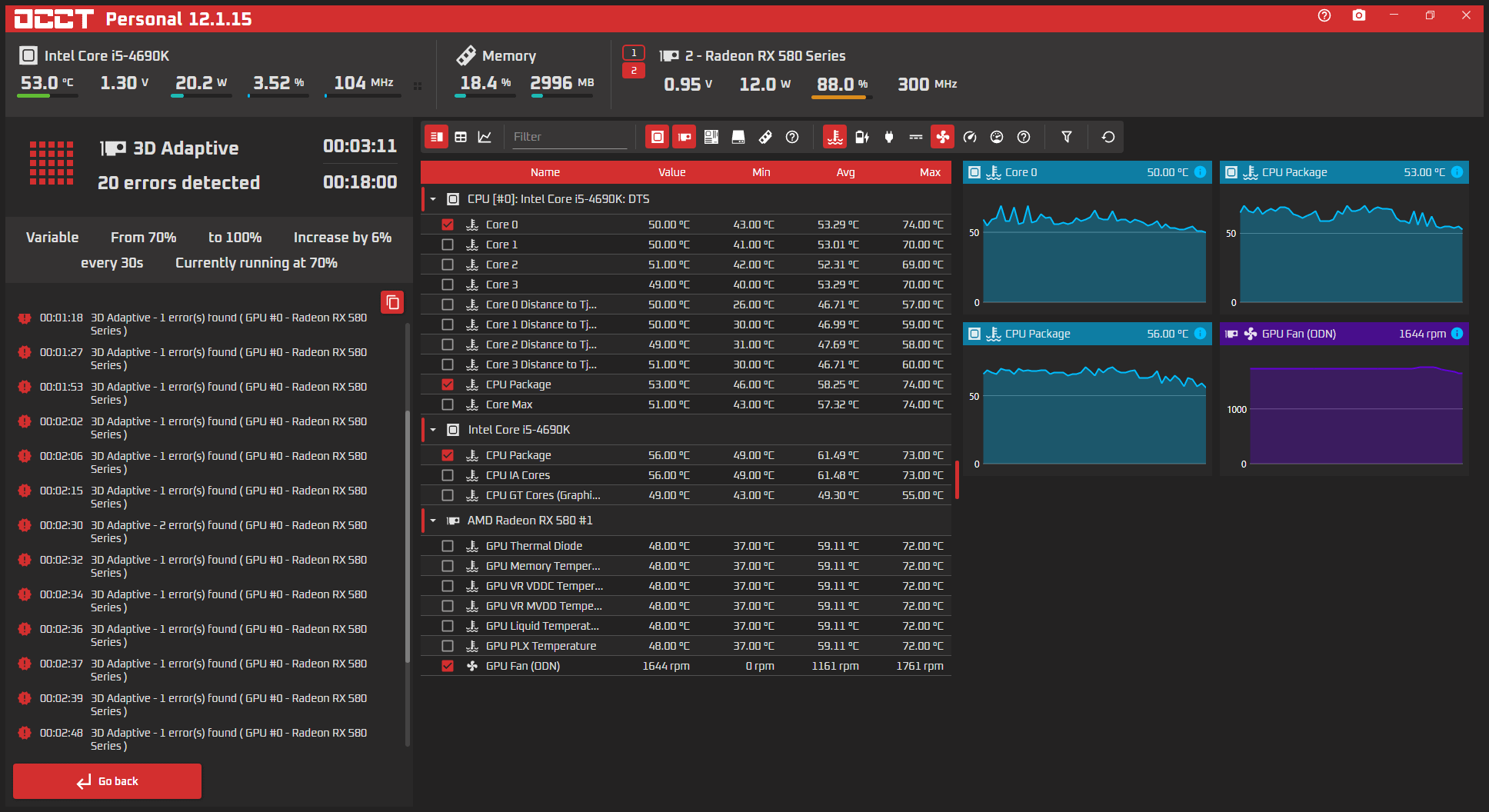
Task: Uncheck the DTS CPU Package checkbox at 53.00 °C
Action: coord(448,384)
